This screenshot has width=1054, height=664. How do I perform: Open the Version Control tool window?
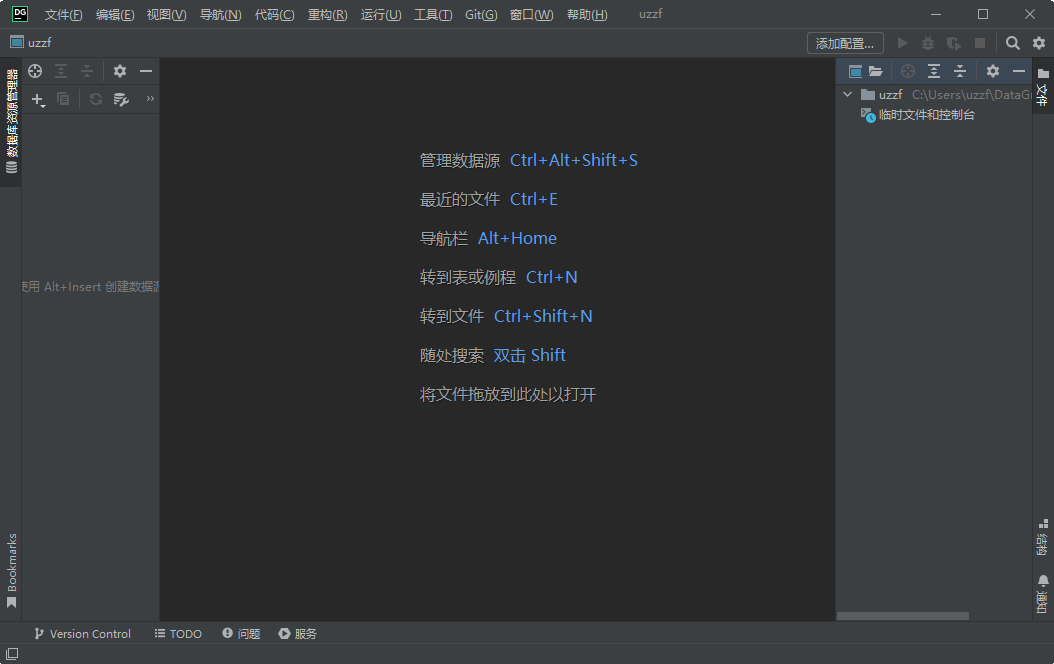tap(82, 634)
